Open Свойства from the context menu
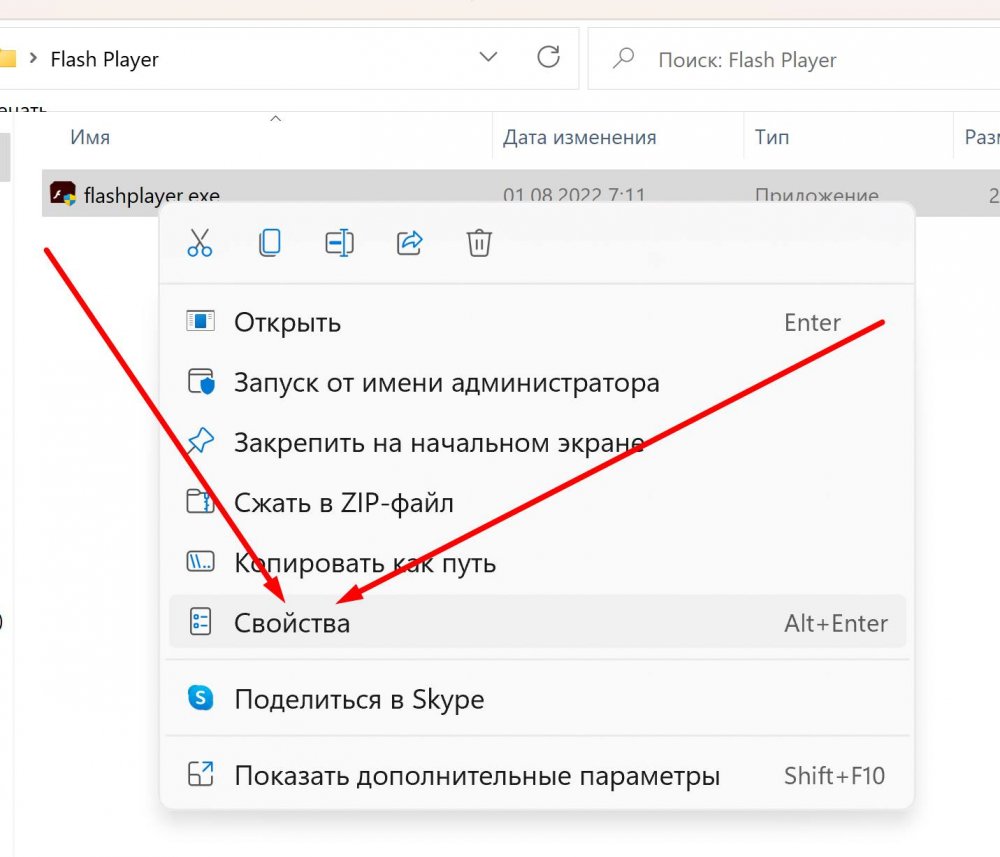 [x=537, y=622]
